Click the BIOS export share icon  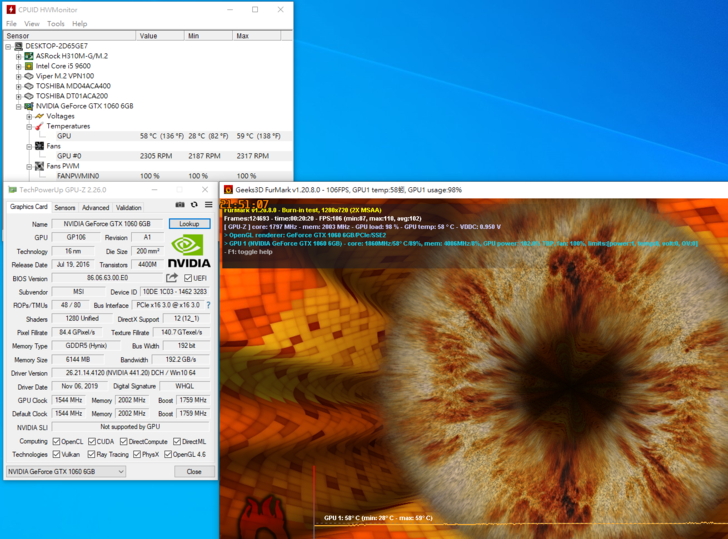pos(172,278)
